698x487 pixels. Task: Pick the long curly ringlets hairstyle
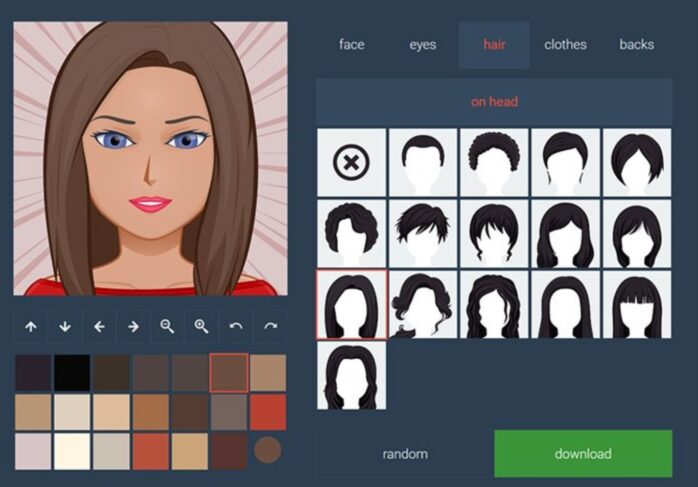[494, 304]
